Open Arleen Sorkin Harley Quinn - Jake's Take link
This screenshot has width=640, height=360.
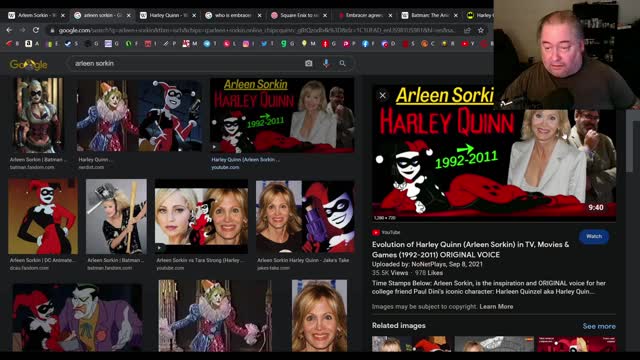tap(303, 260)
